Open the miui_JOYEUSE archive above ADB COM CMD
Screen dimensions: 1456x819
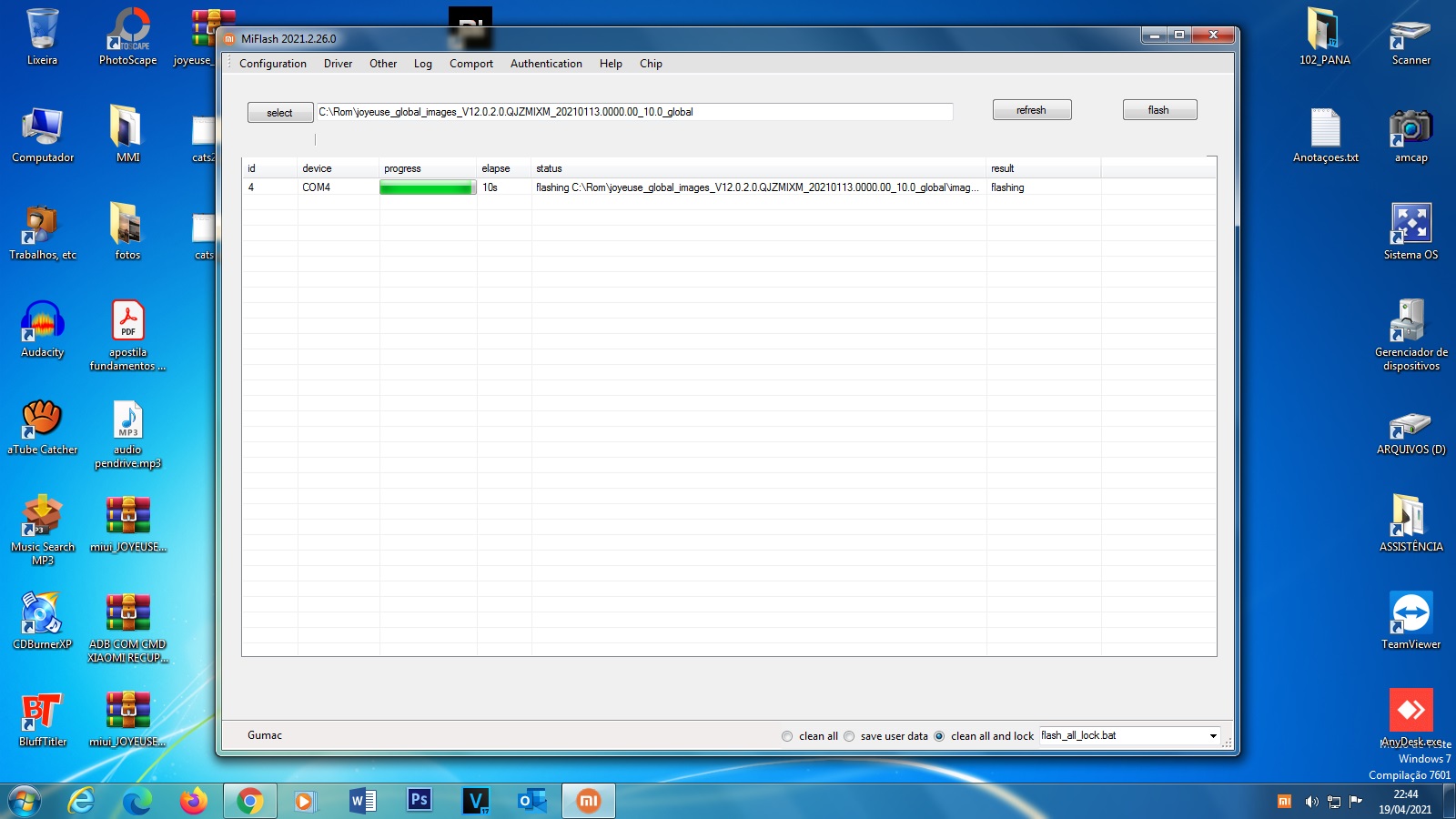tap(127, 524)
